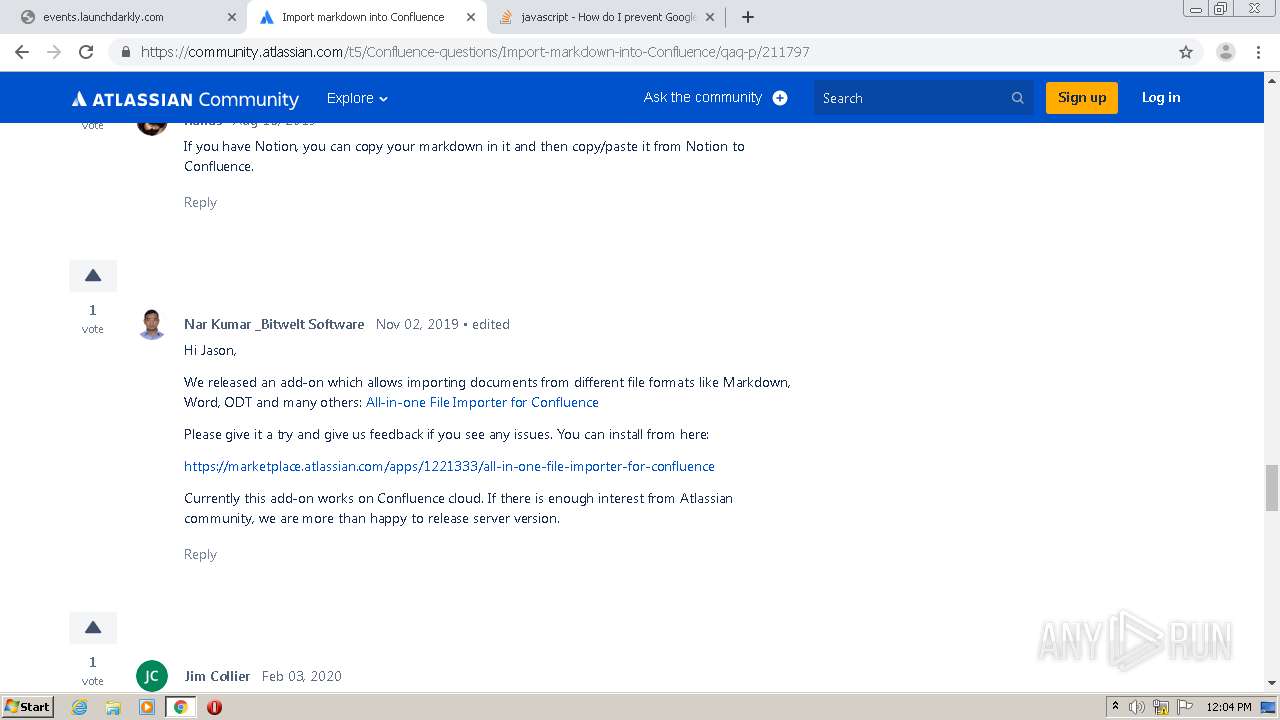Click the 12:04 PM taskbar clock
1280x720 pixels.
tap(1229, 707)
